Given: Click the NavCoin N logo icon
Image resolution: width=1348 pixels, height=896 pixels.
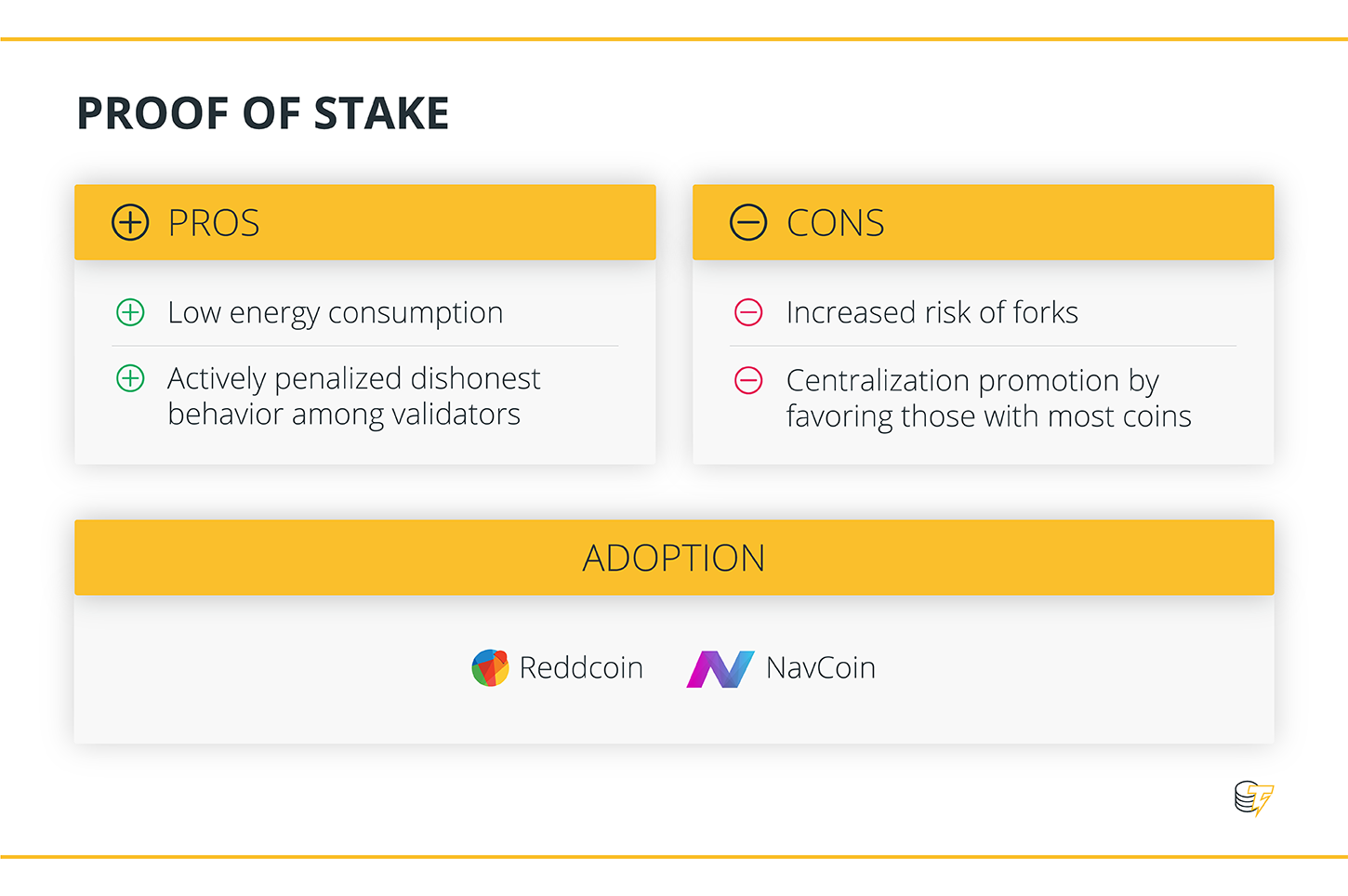Looking at the screenshot, I should pos(720,668).
